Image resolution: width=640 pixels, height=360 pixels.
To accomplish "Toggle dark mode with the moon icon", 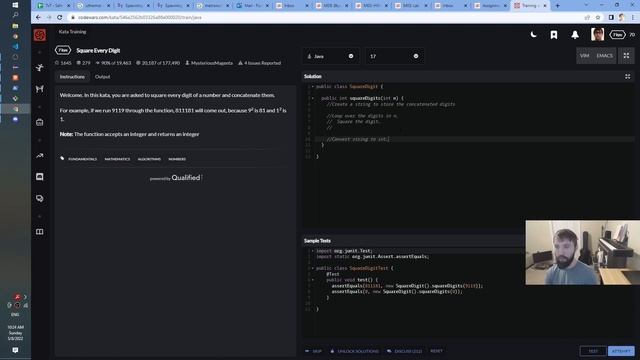I will pyautogui.click(x=533, y=35).
